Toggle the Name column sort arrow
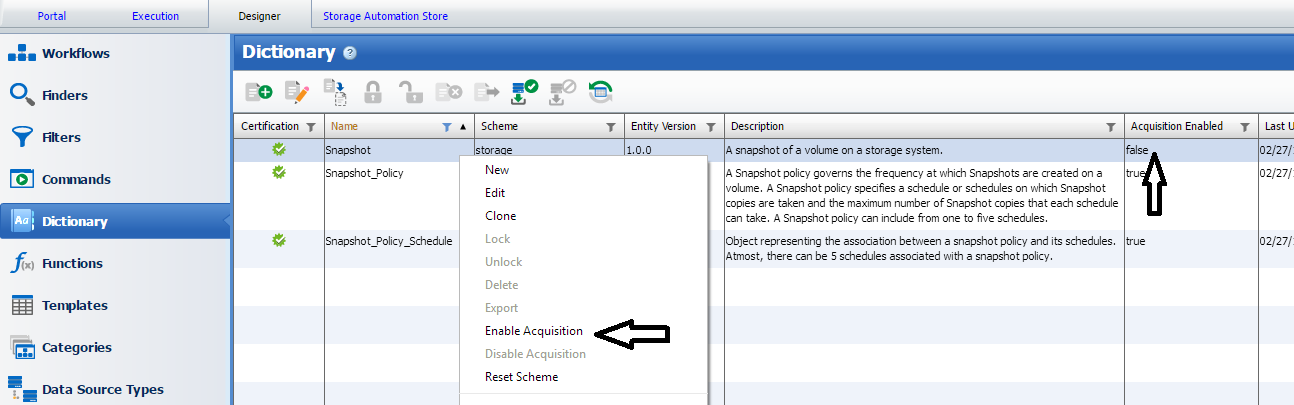This screenshot has height=405, width=1294. (462, 127)
